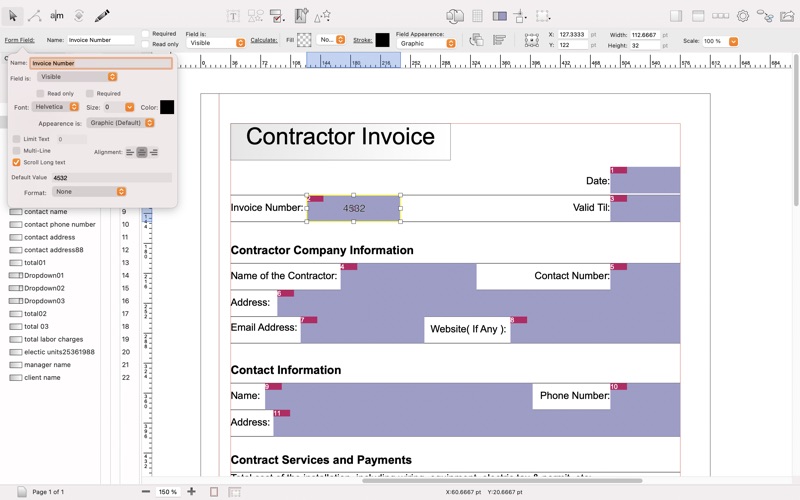Image resolution: width=800 pixels, height=500 pixels.
Task: Show the grid icon in toolbar
Action: 477,16
